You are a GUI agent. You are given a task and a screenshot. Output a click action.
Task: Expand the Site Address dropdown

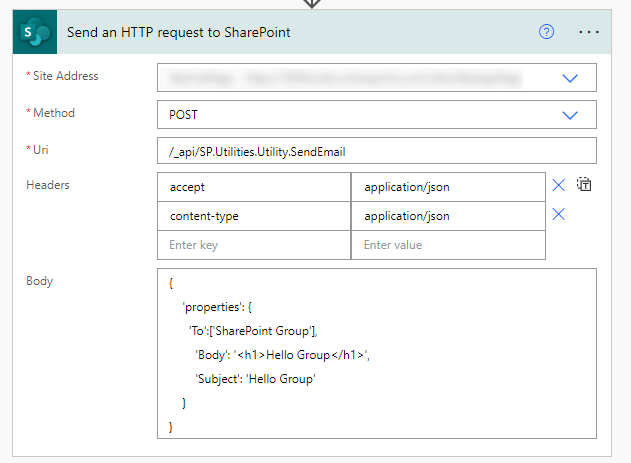click(x=570, y=78)
